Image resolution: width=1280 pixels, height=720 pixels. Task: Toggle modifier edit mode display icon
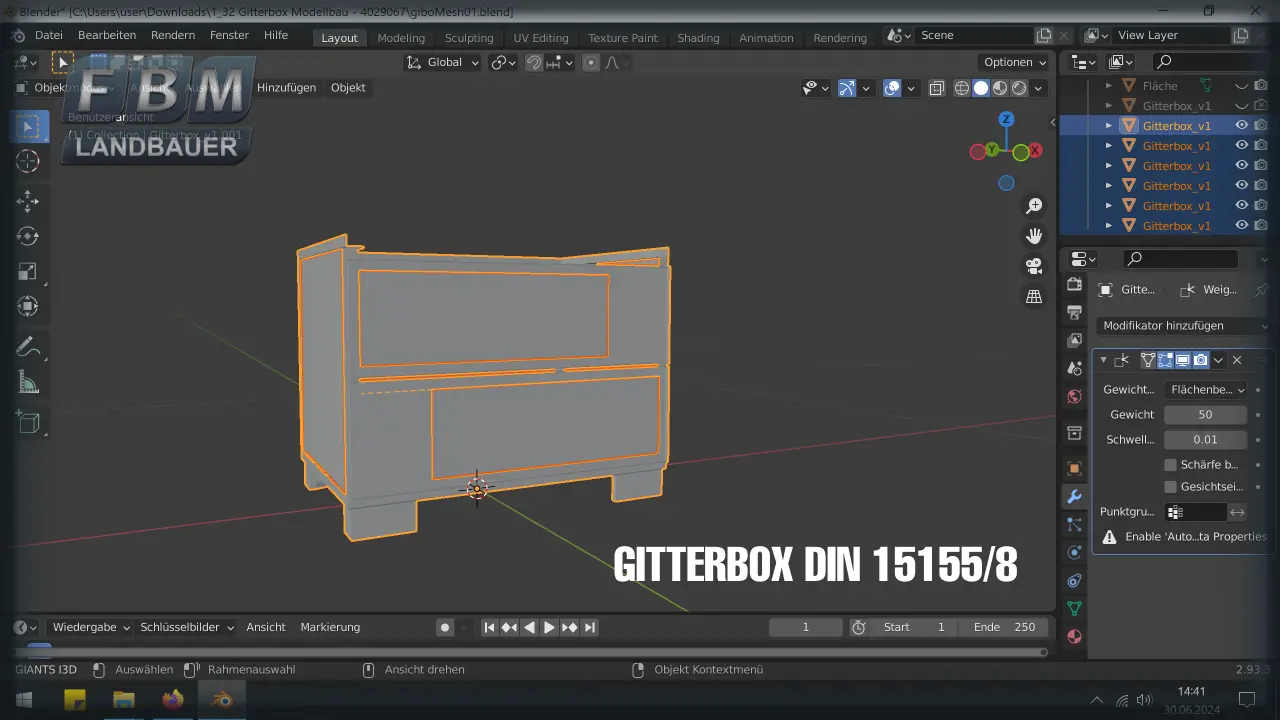pos(1165,360)
